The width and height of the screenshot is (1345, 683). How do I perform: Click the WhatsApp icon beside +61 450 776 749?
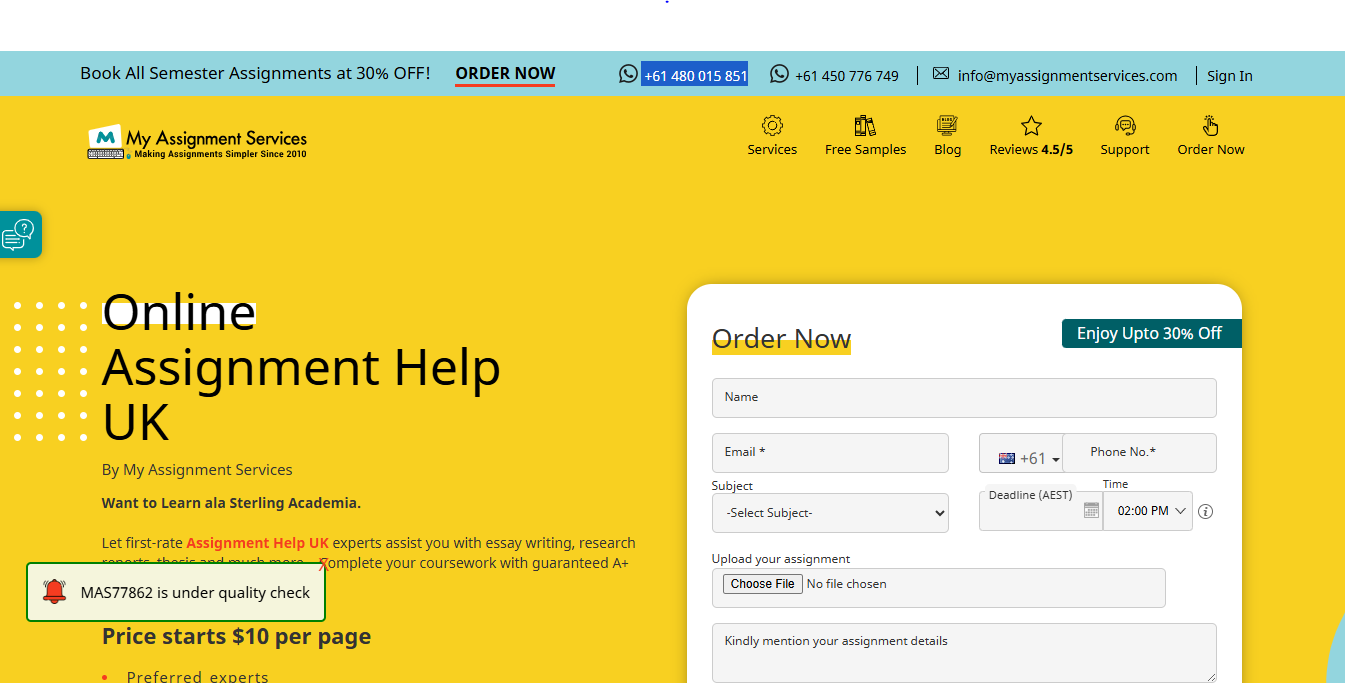click(x=779, y=73)
